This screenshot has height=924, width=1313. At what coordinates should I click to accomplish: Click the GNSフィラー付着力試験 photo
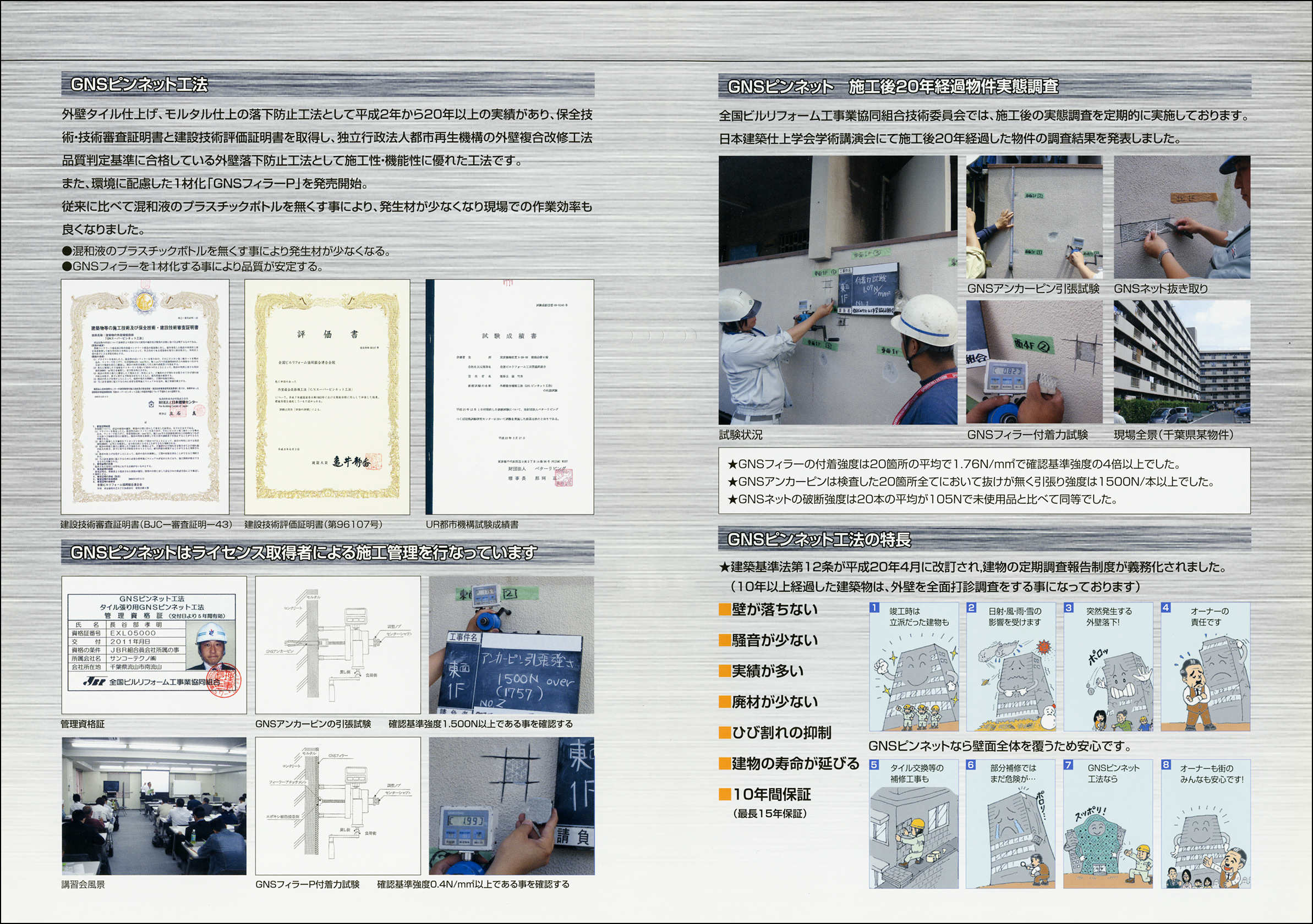(1034, 362)
